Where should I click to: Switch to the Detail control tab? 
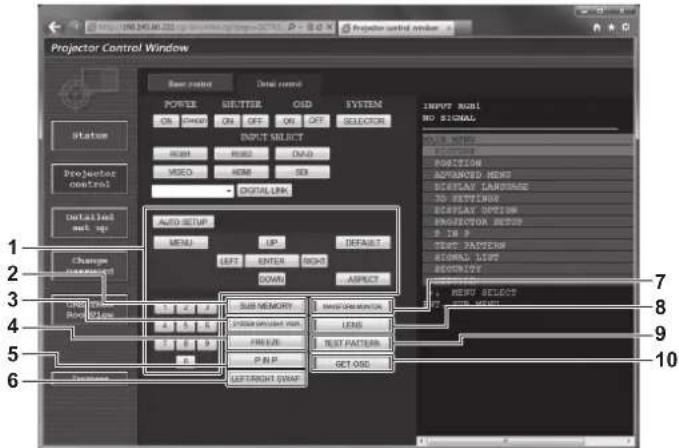pyautogui.click(x=279, y=84)
